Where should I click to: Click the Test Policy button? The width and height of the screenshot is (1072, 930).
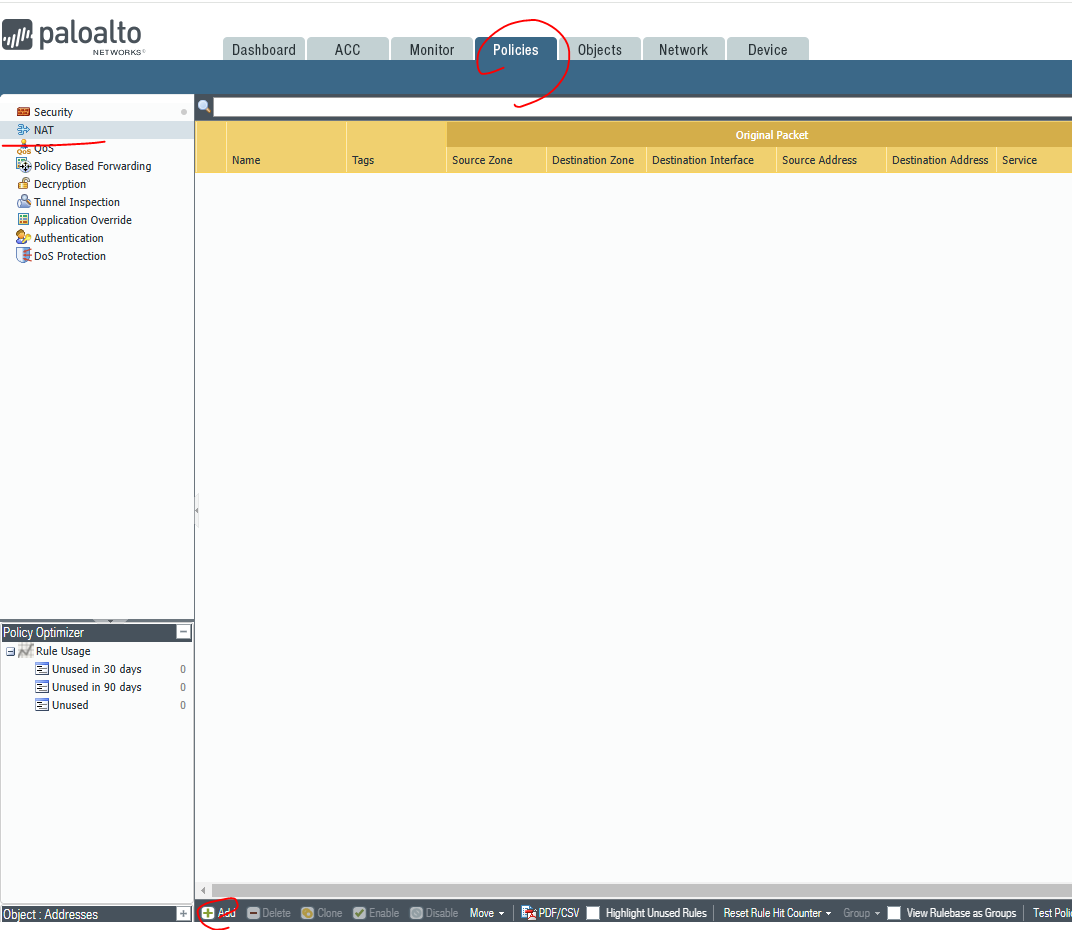(x=1051, y=913)
